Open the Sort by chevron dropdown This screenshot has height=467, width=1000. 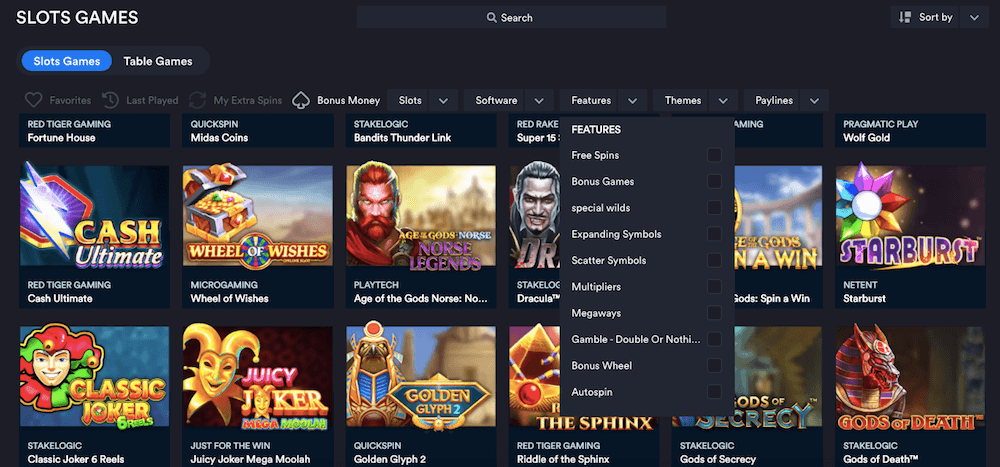click(975, 17)
